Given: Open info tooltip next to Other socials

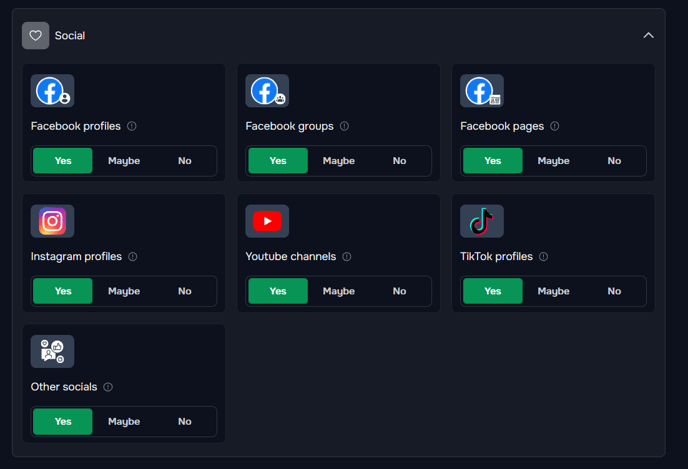Looking at the screenshot, I should click(x=108, y=387).
